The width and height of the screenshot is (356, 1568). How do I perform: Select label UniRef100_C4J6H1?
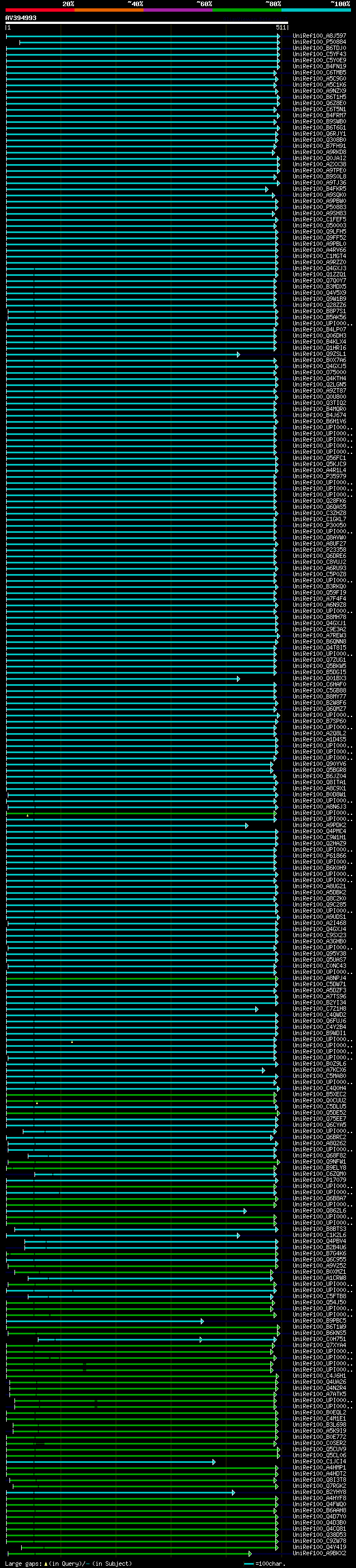[319, 1376]
